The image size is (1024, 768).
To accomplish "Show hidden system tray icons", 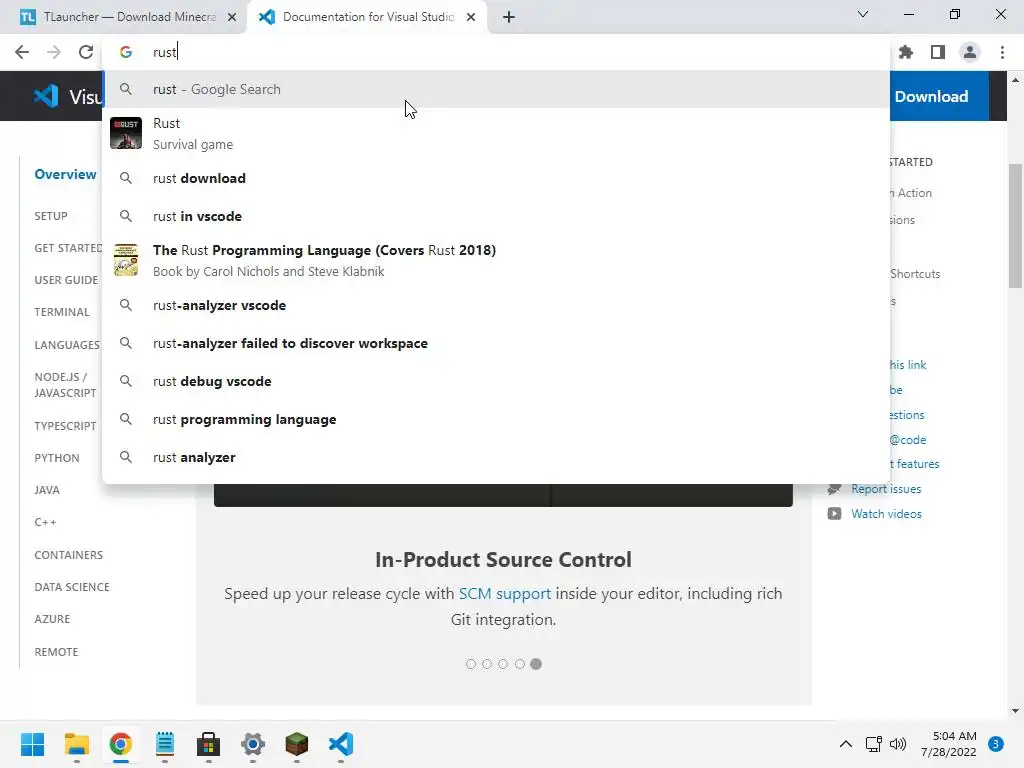I will click(x=845, y=744).
